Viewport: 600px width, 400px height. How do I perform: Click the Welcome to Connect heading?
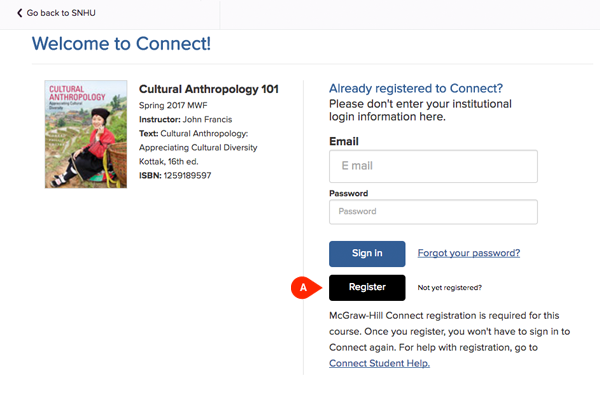pos(121,44)
